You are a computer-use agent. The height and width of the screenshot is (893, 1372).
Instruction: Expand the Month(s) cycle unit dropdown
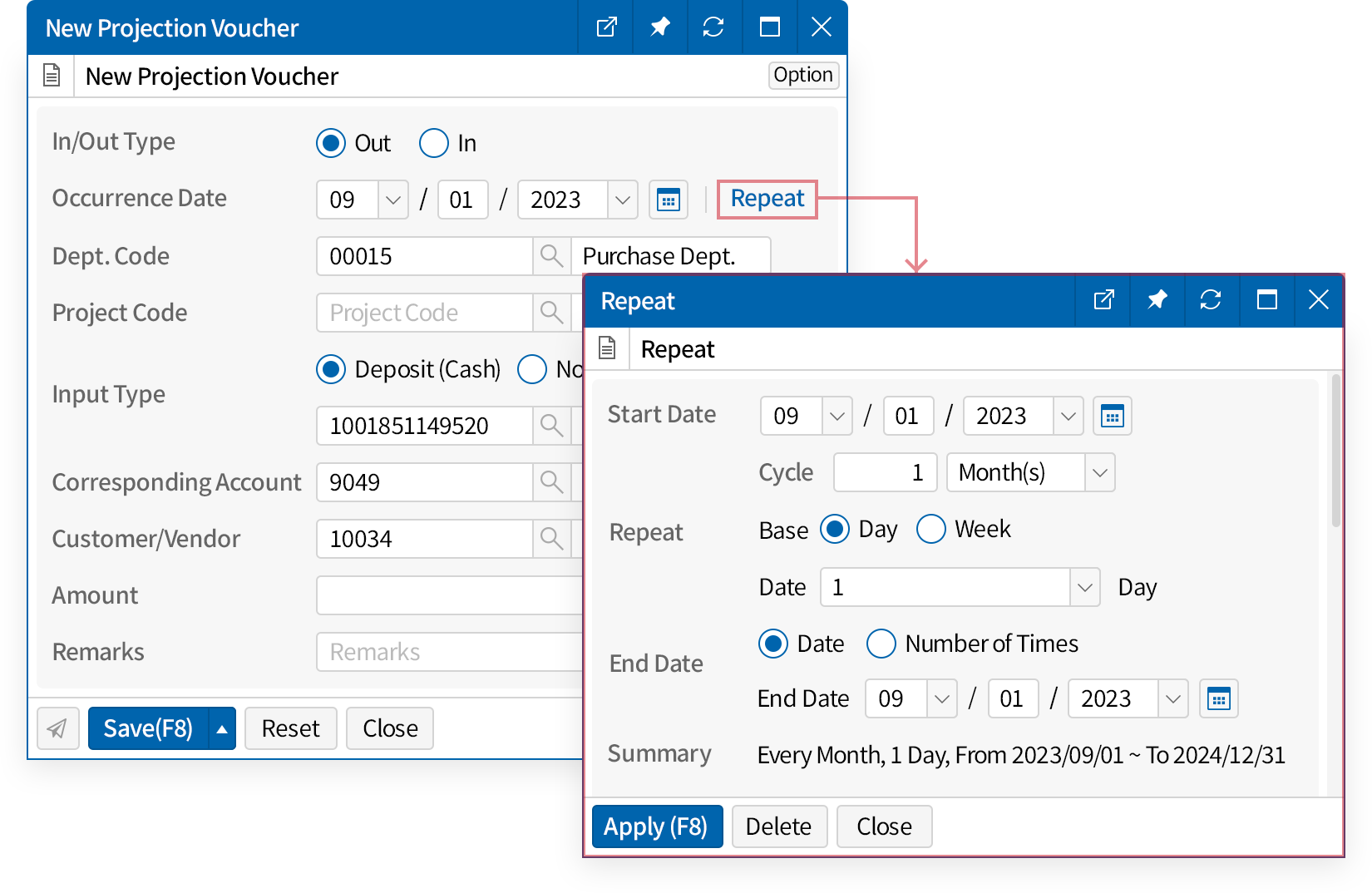coord(1099,472)
